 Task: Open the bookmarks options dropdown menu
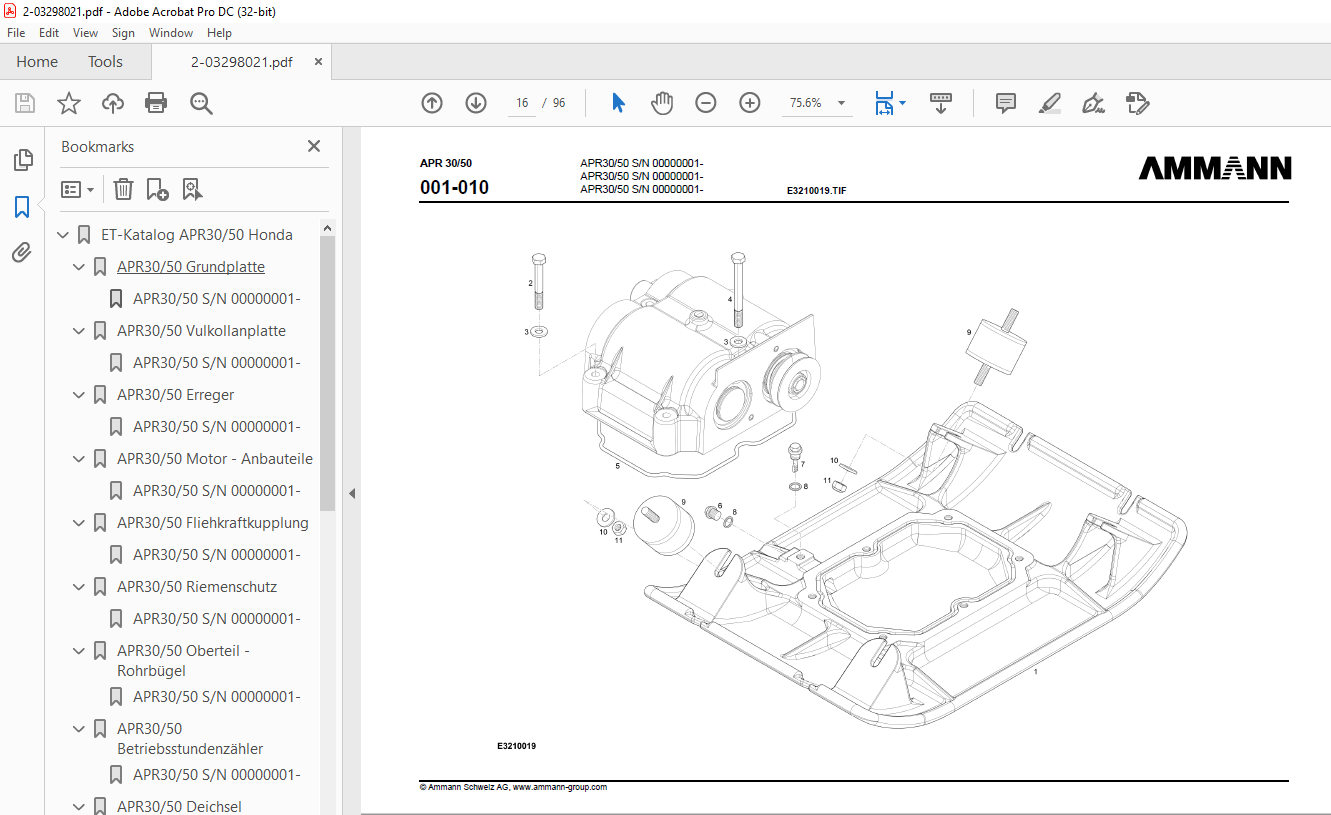78,189
